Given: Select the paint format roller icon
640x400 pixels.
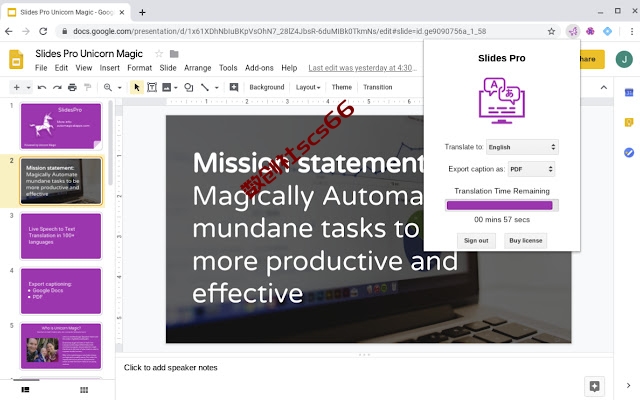Looking at the screenshot, I should [x=87, y=87].
